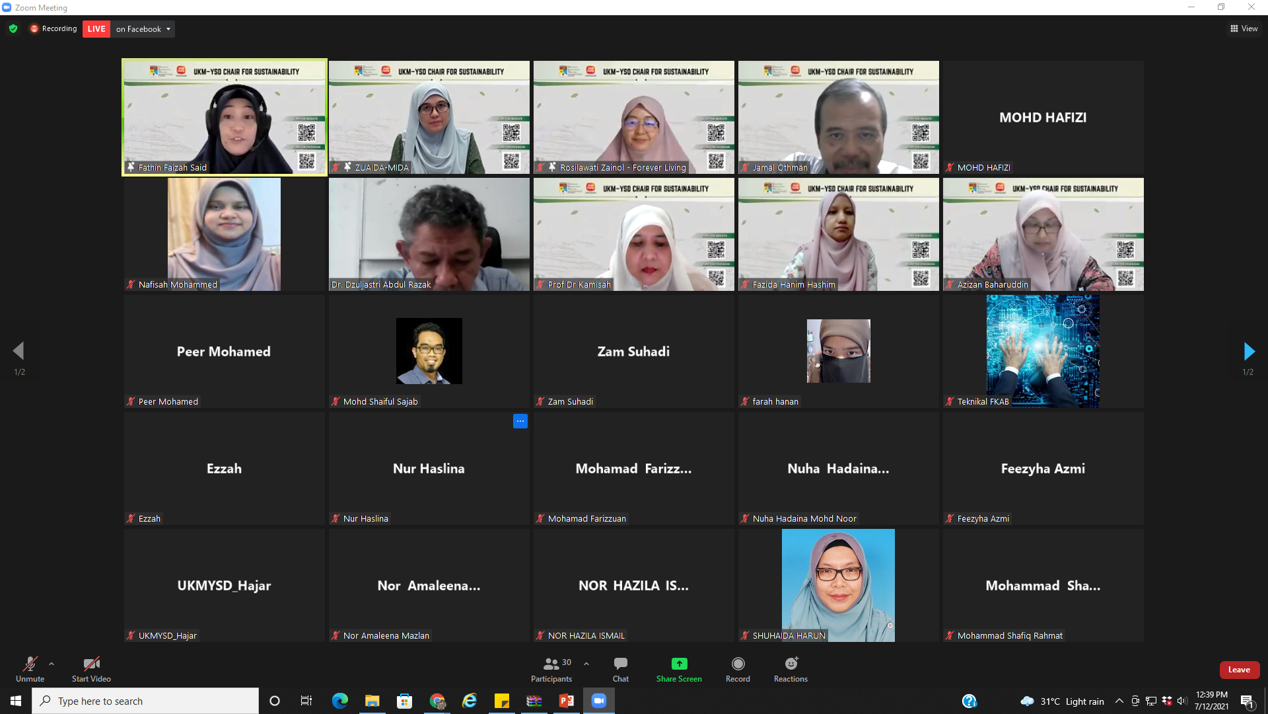This screenshot has height=714, width=1268.
Task: Leave the meeting
Action: (1239, 670)
